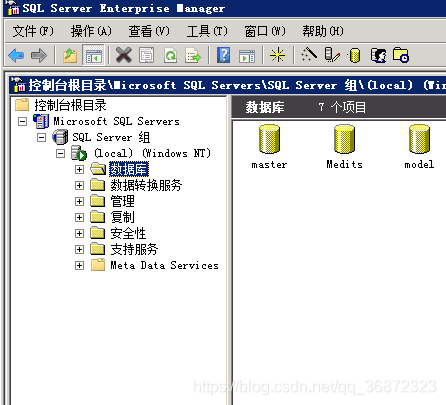
Task: Click the Forward arrow toolbar icon
Action: tap(39, 55)
